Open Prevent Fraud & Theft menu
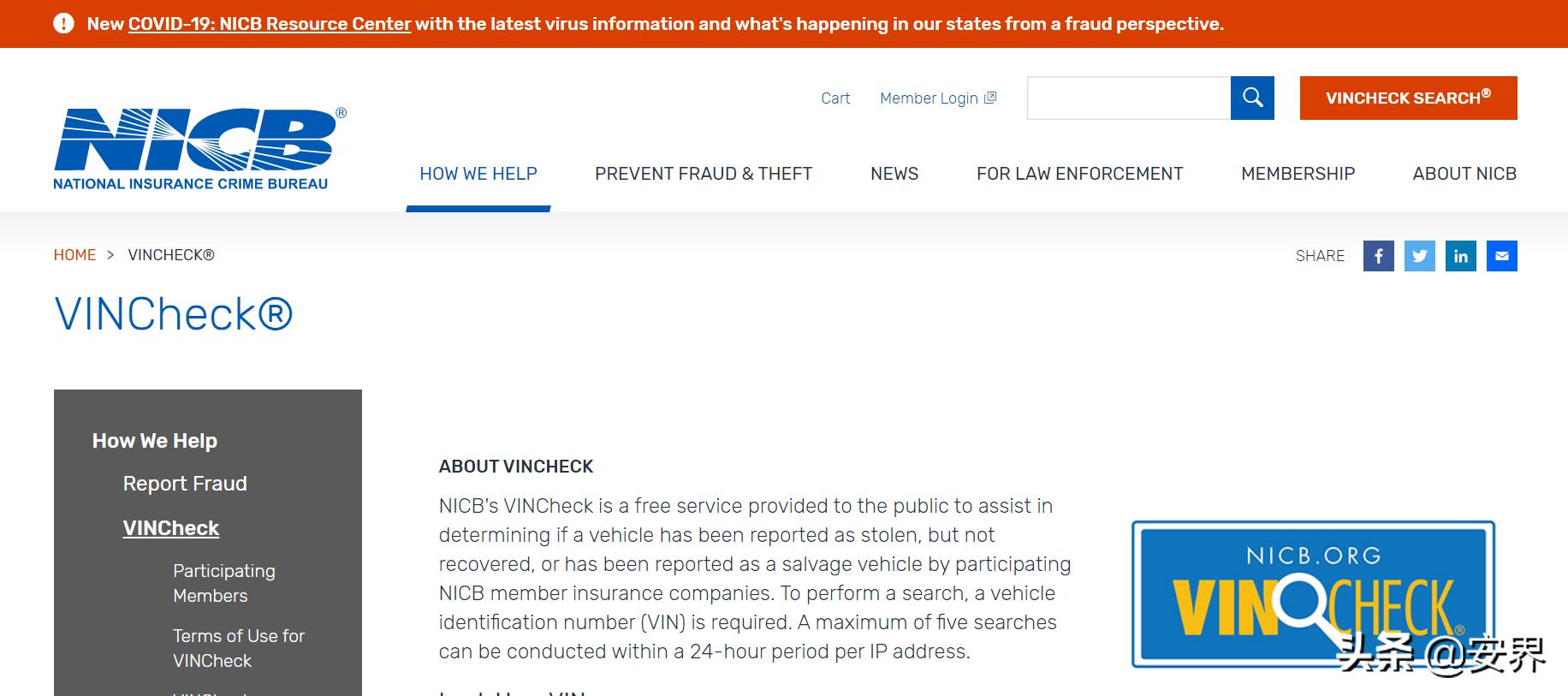Viewport: 1568px width, 696px height. 704,174
